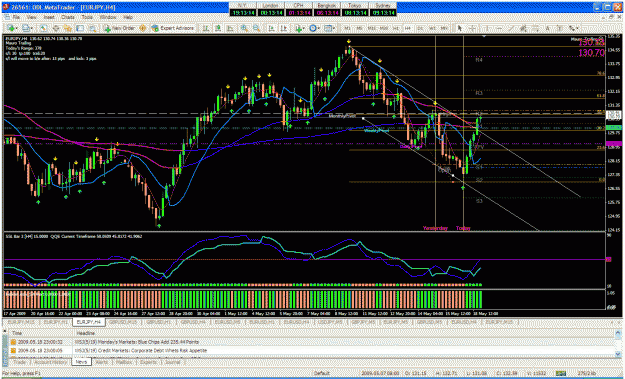Open the Templates dropdown

tap(329, 28)
